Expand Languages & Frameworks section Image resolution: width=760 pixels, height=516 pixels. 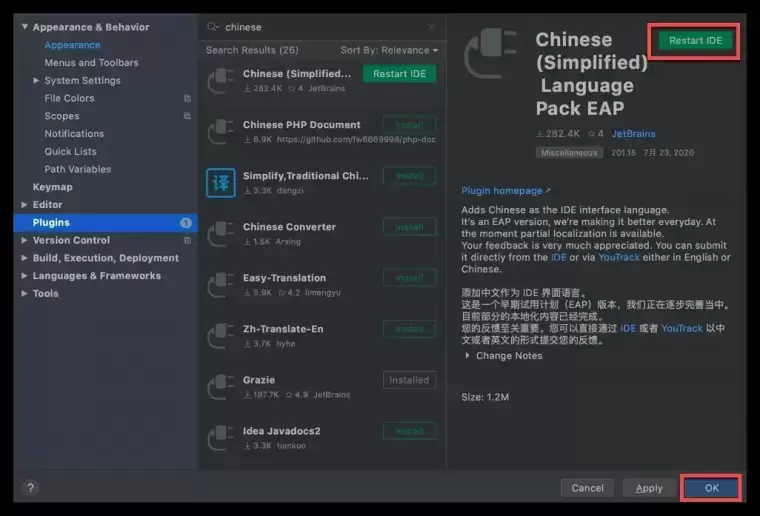coord(24,276)
